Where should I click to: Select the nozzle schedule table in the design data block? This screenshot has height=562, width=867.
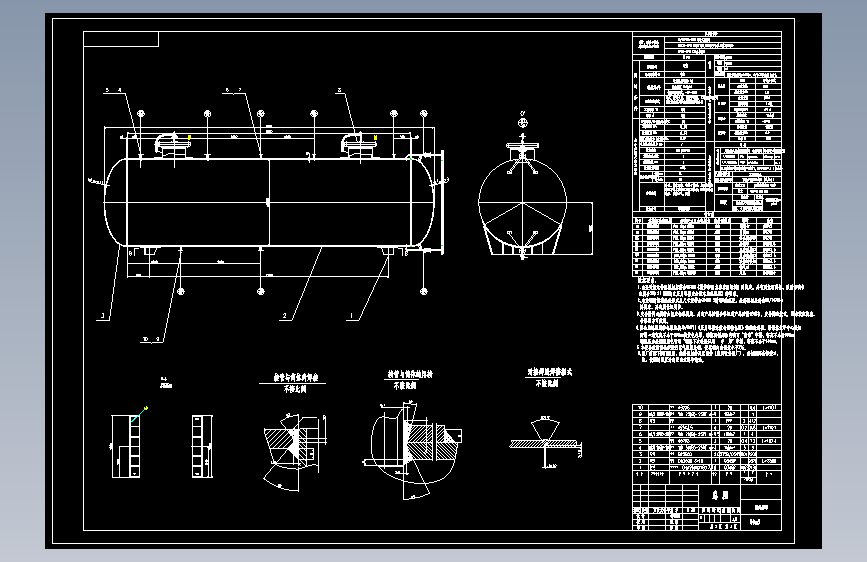(x=707, y=246)
